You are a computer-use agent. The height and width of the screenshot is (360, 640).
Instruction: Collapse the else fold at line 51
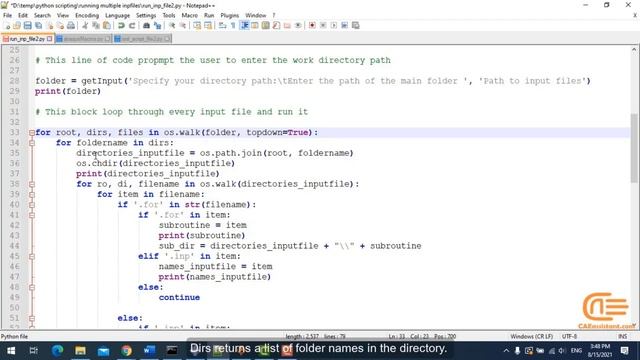point(32,318)
